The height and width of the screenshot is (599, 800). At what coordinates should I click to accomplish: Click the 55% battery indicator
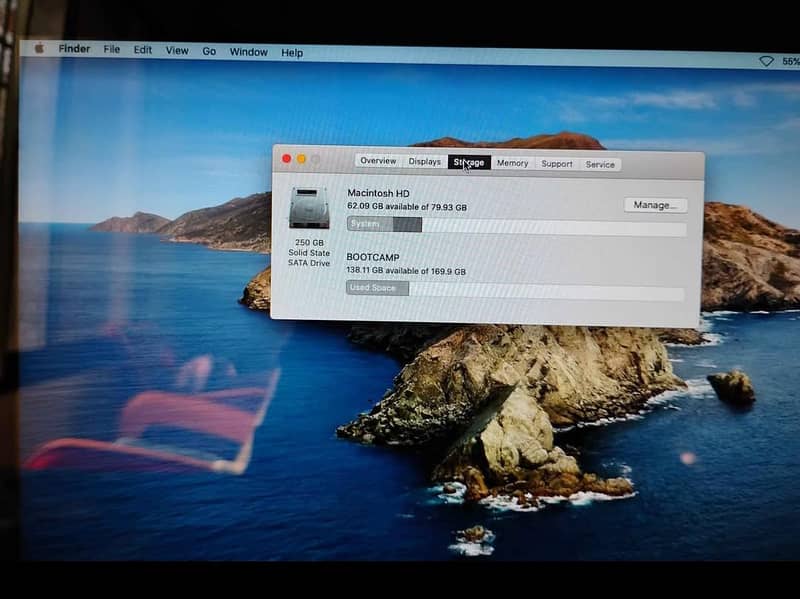(790, 61)
